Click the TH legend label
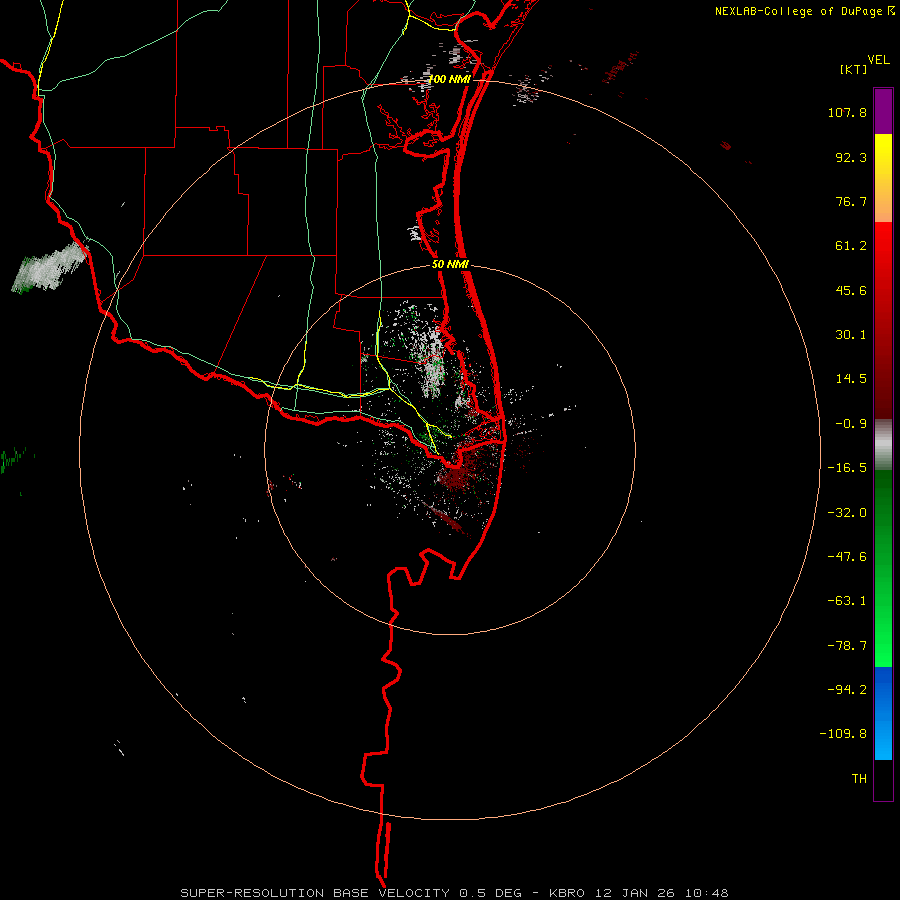This screenshot has height=900, width=900. [x=859, y=779]
